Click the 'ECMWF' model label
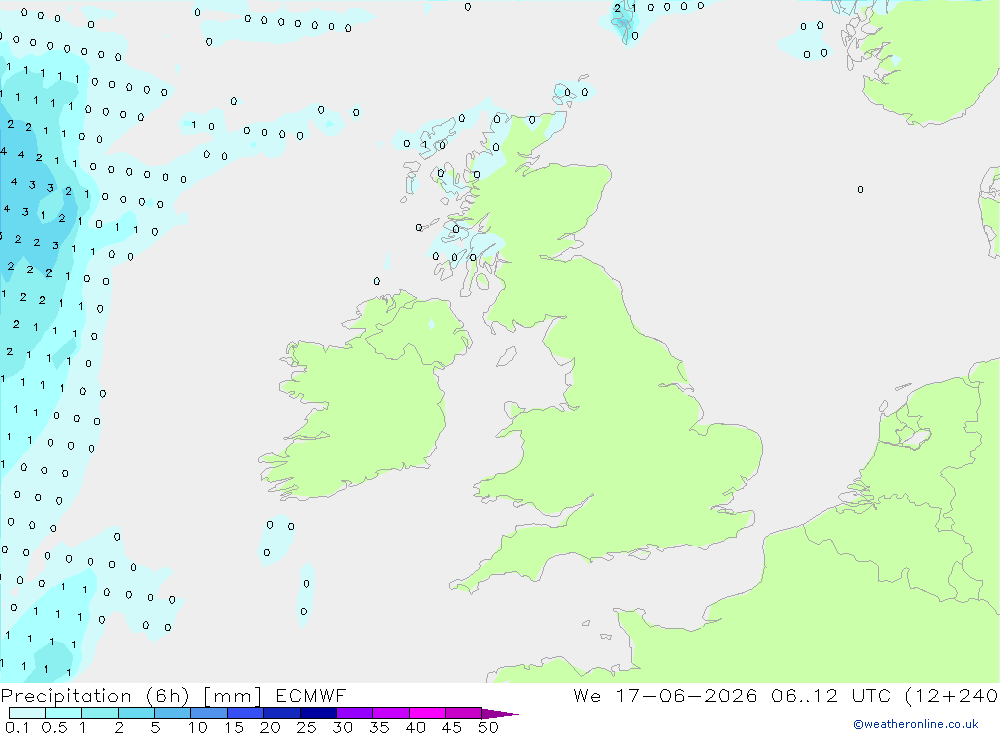 [x=311, y=695]
